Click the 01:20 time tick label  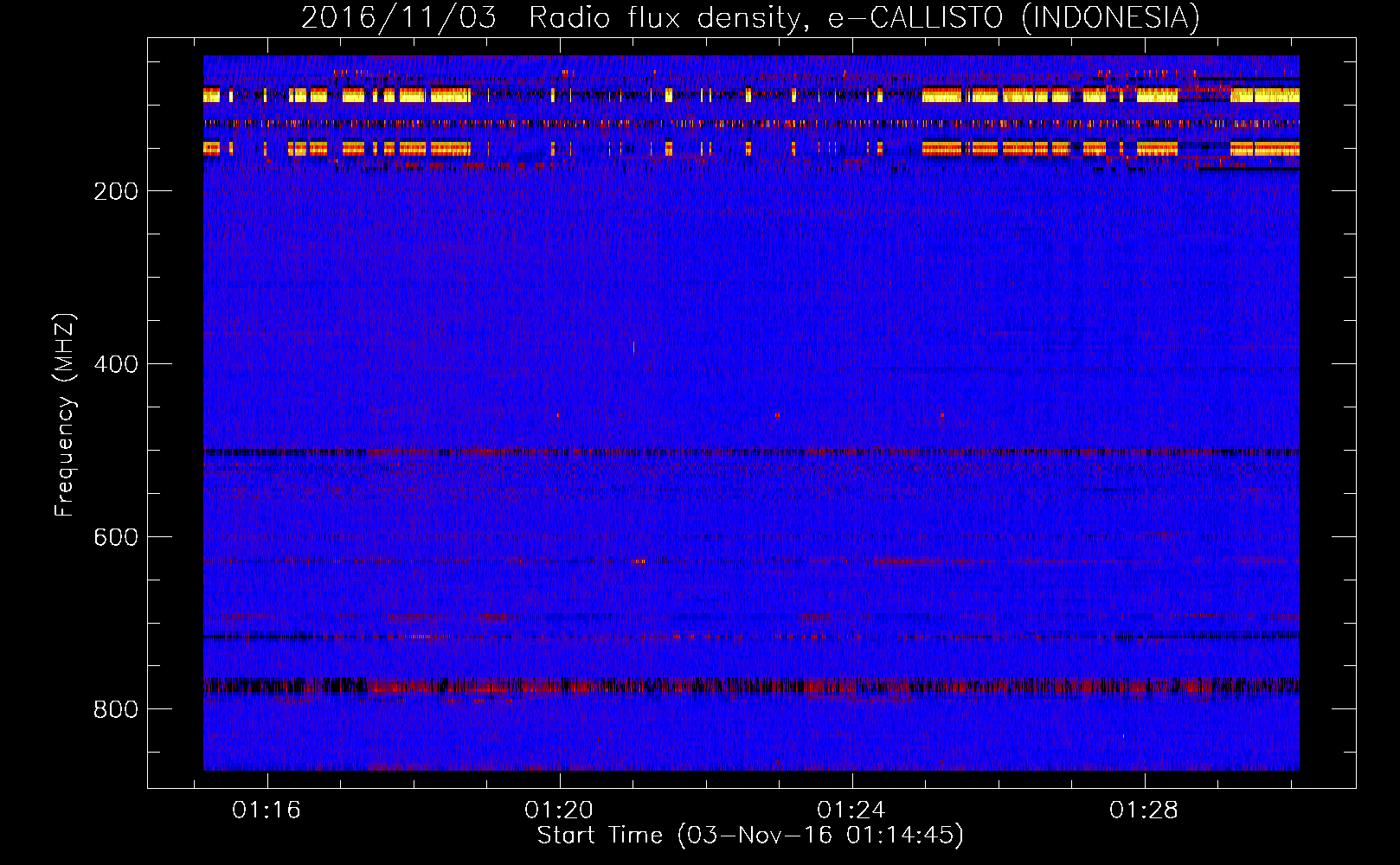coord(559,811)
